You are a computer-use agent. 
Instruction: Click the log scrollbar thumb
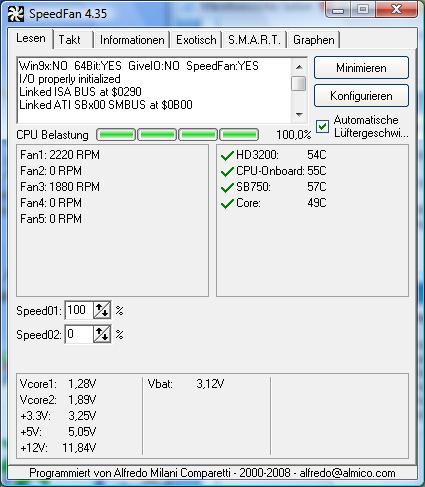pos(299,83)
